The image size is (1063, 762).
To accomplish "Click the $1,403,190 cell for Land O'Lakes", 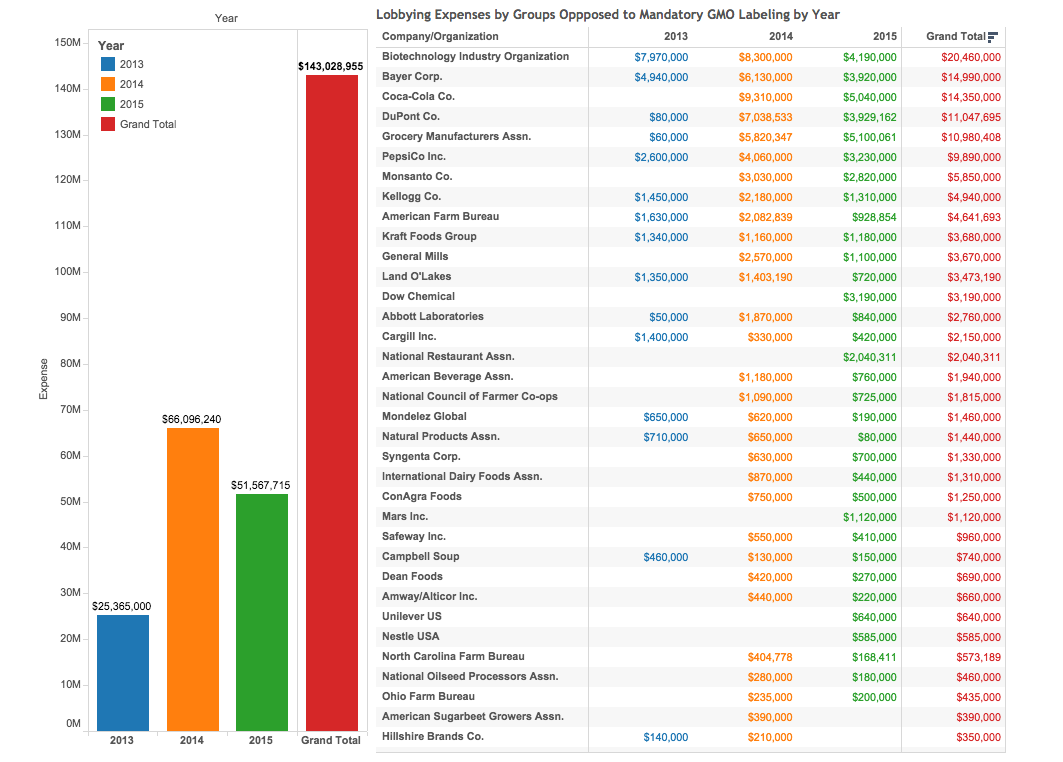I will [x=765, y=277].
